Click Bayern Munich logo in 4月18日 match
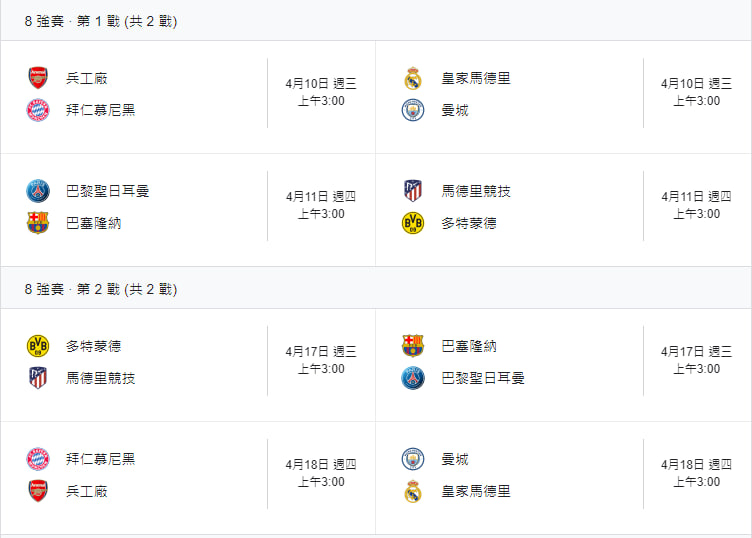752x538 pixels. tap(38, 459)
